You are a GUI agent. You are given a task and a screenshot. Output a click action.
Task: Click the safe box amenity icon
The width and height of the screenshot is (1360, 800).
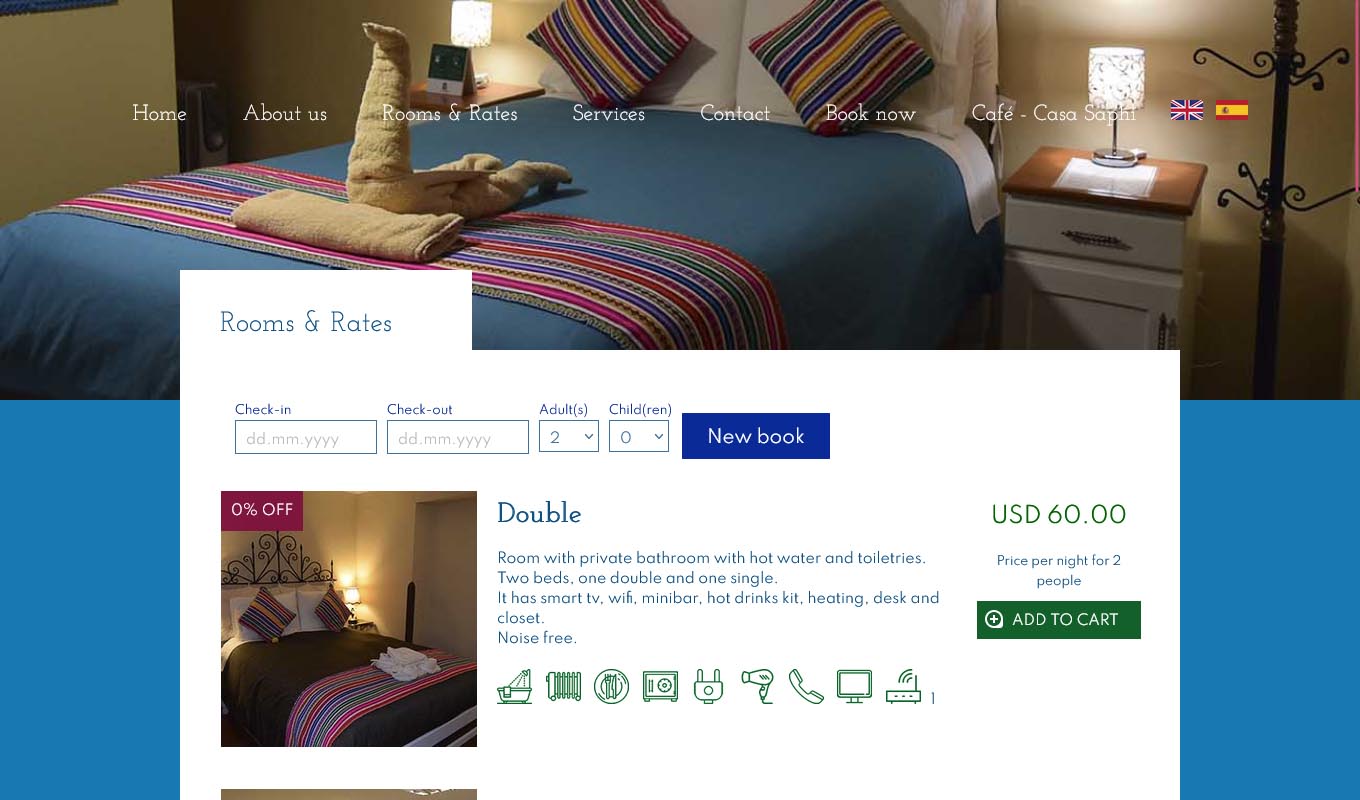660,687
